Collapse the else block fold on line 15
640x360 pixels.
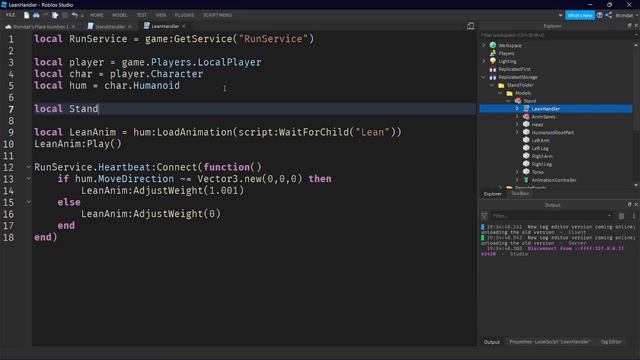tap(29, 202)
